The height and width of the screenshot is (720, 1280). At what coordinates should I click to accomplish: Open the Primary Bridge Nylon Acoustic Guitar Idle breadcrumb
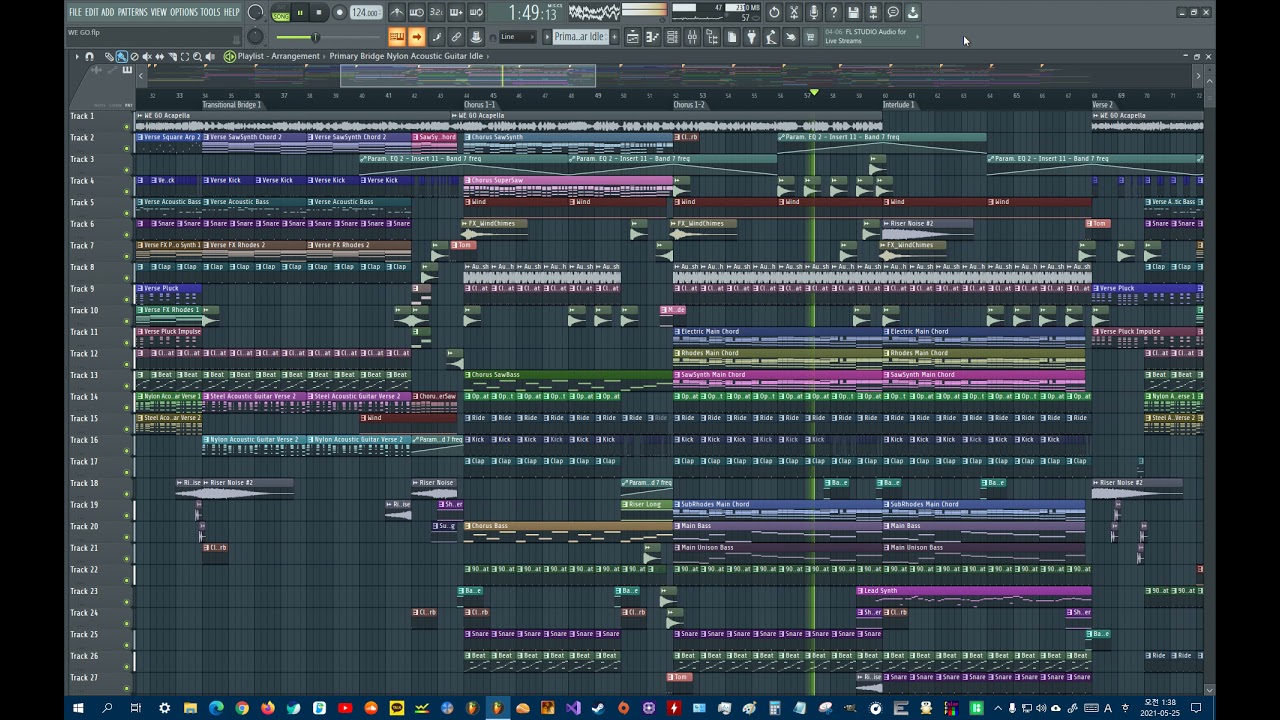coord(406,56)
